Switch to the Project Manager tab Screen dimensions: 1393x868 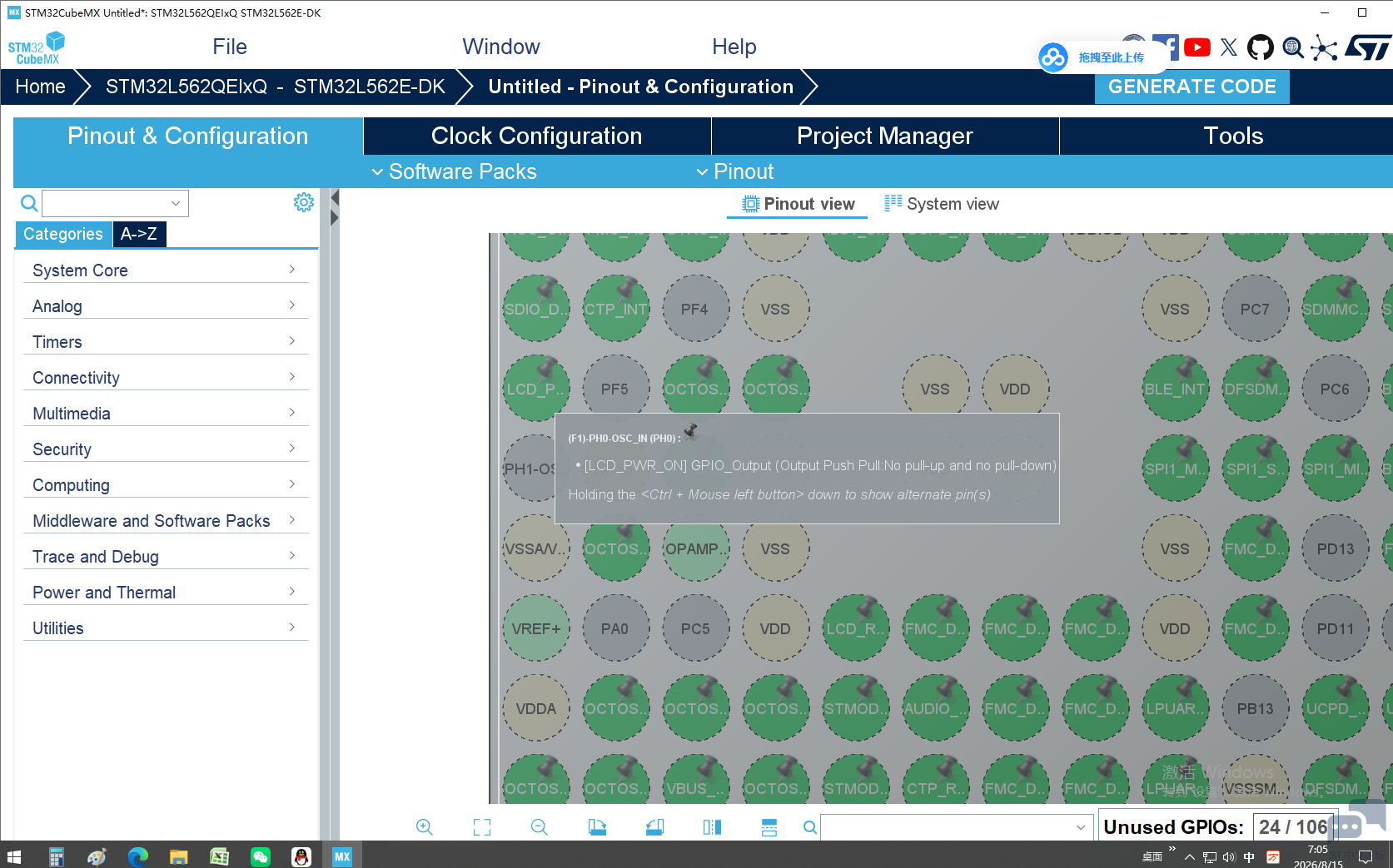pyautogui.click(x=885, y=136)
